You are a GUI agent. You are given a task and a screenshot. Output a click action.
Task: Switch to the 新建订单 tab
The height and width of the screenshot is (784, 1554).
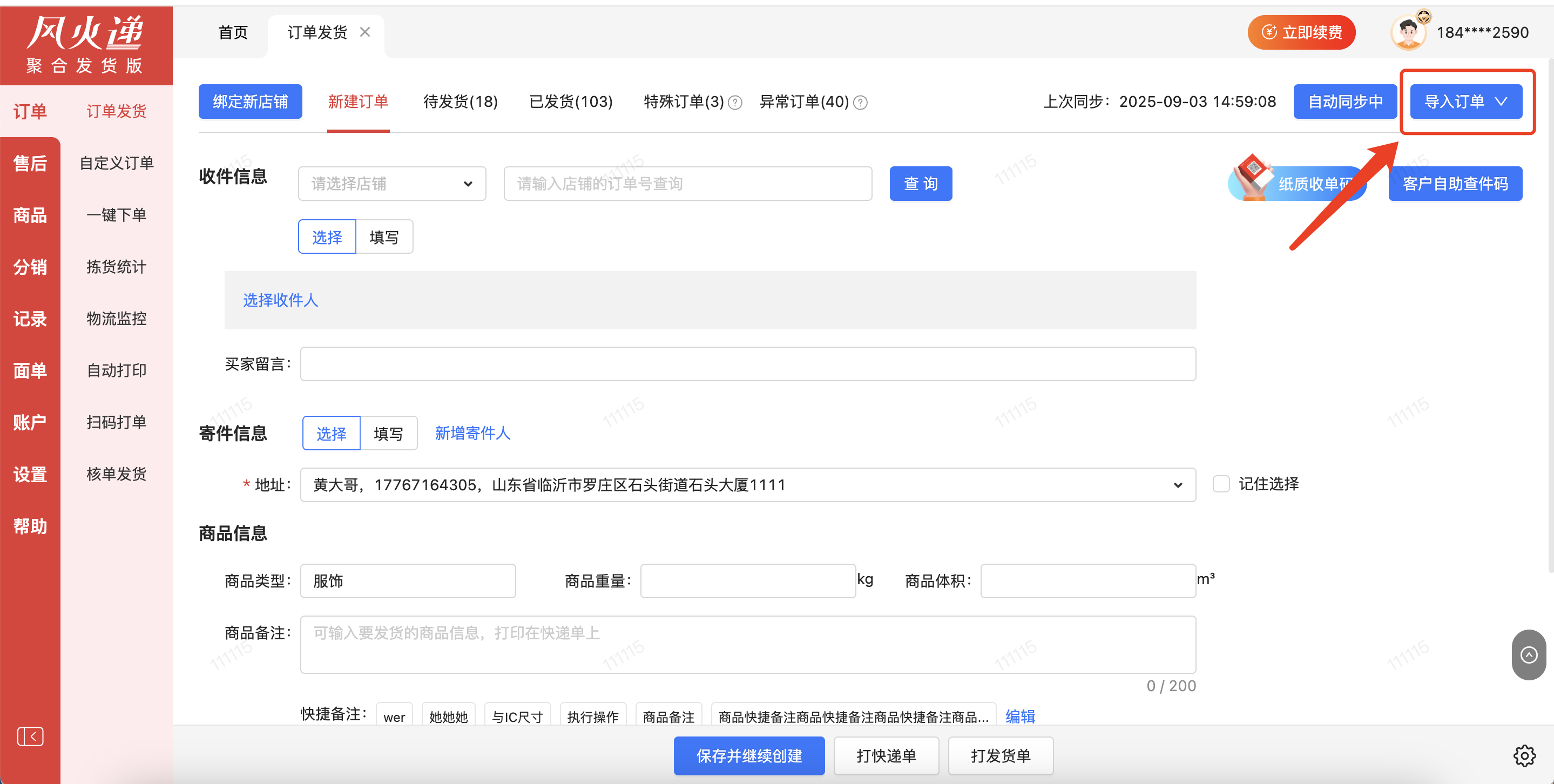click(359, 102)
